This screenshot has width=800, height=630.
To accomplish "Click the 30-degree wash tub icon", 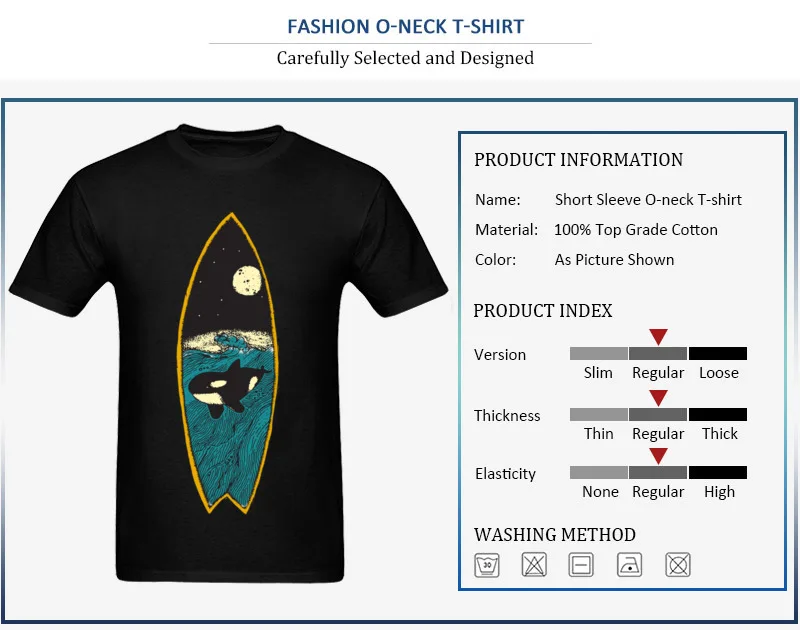I will coord(487,565).
